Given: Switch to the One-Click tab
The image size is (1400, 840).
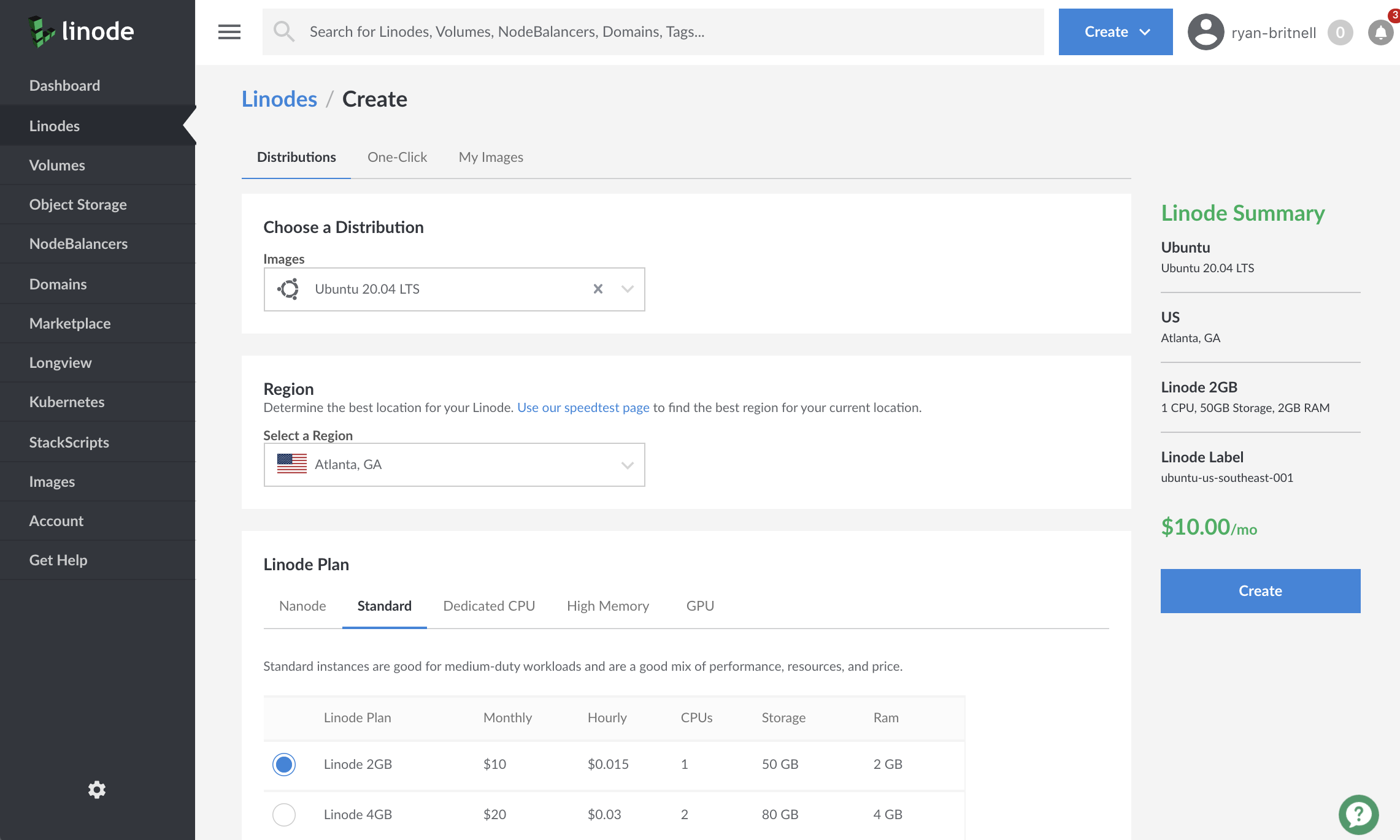Looking at the screenshot, I should coord(397,157).
